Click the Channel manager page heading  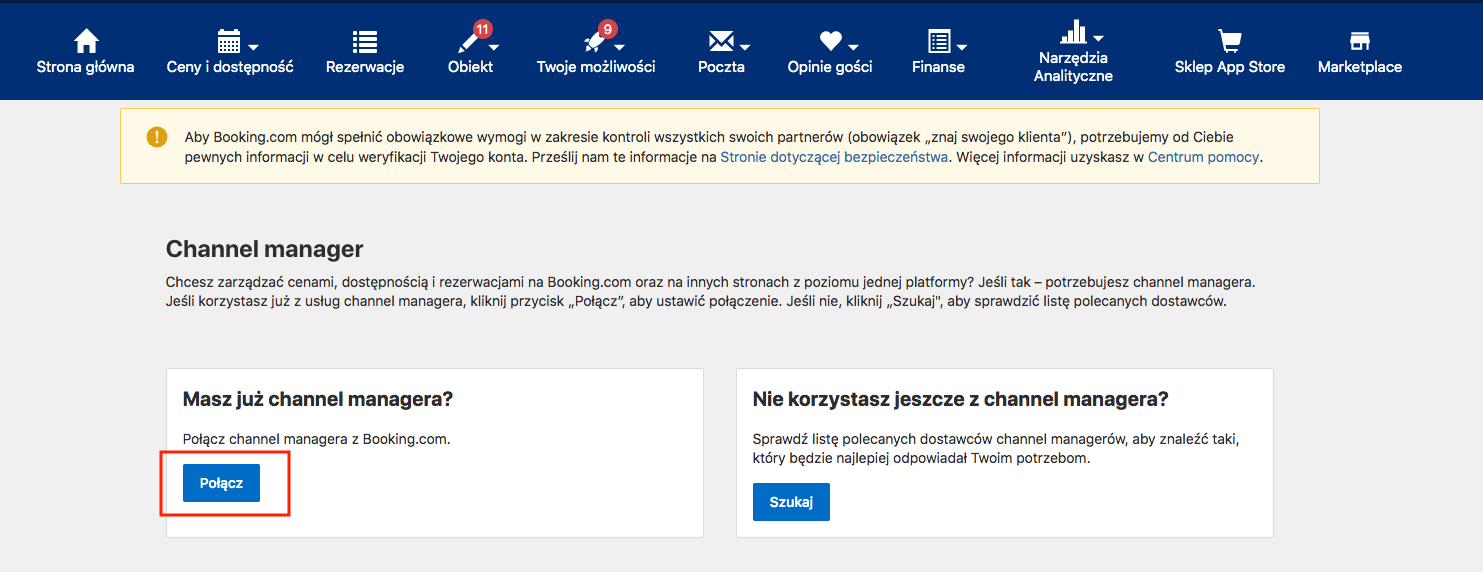pos(265,249)
